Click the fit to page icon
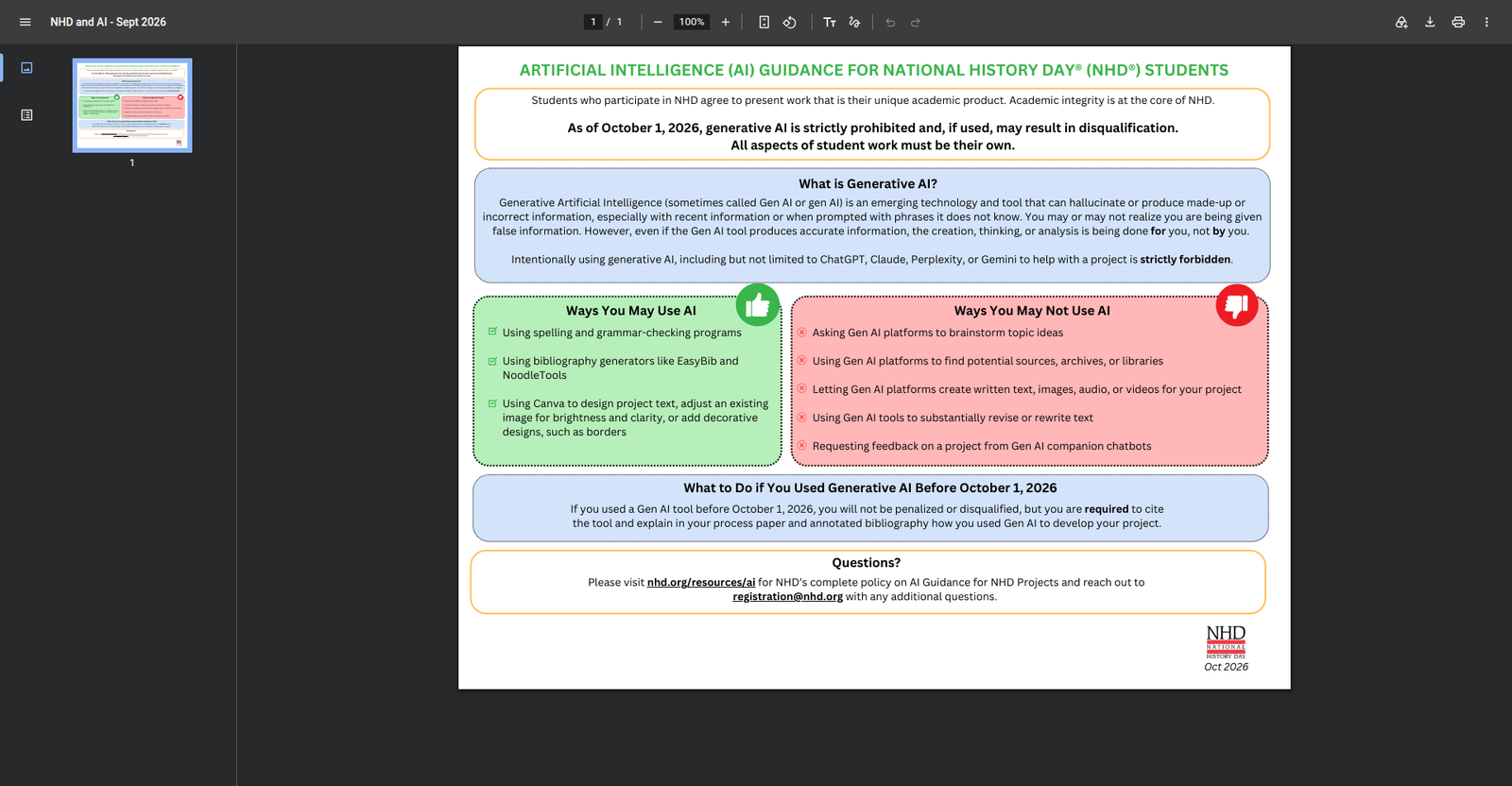Image resolution: width=1512 pixels, height=786 pixels. tap(764, 22)
